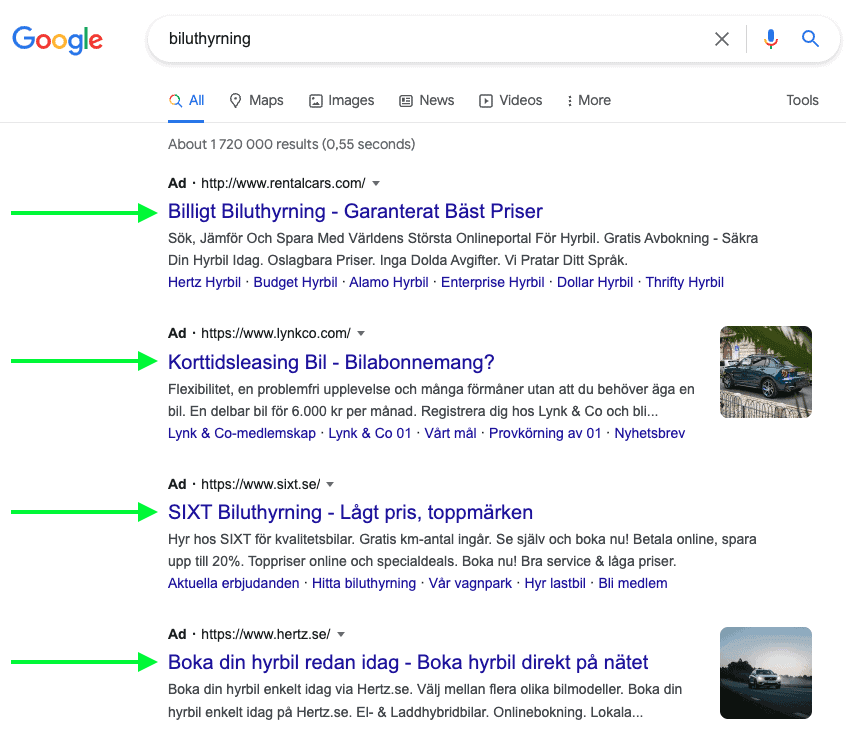This screenshot has height=748, width=846.
Task: Switch to the Videos tab
Action: pos(511,100)
